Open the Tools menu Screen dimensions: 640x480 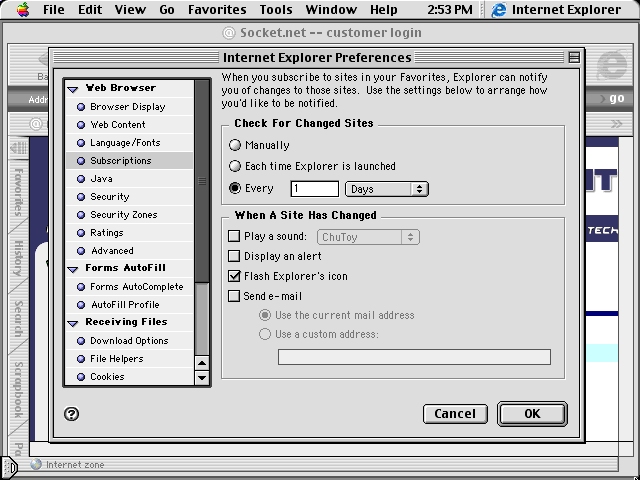point(276,9)
